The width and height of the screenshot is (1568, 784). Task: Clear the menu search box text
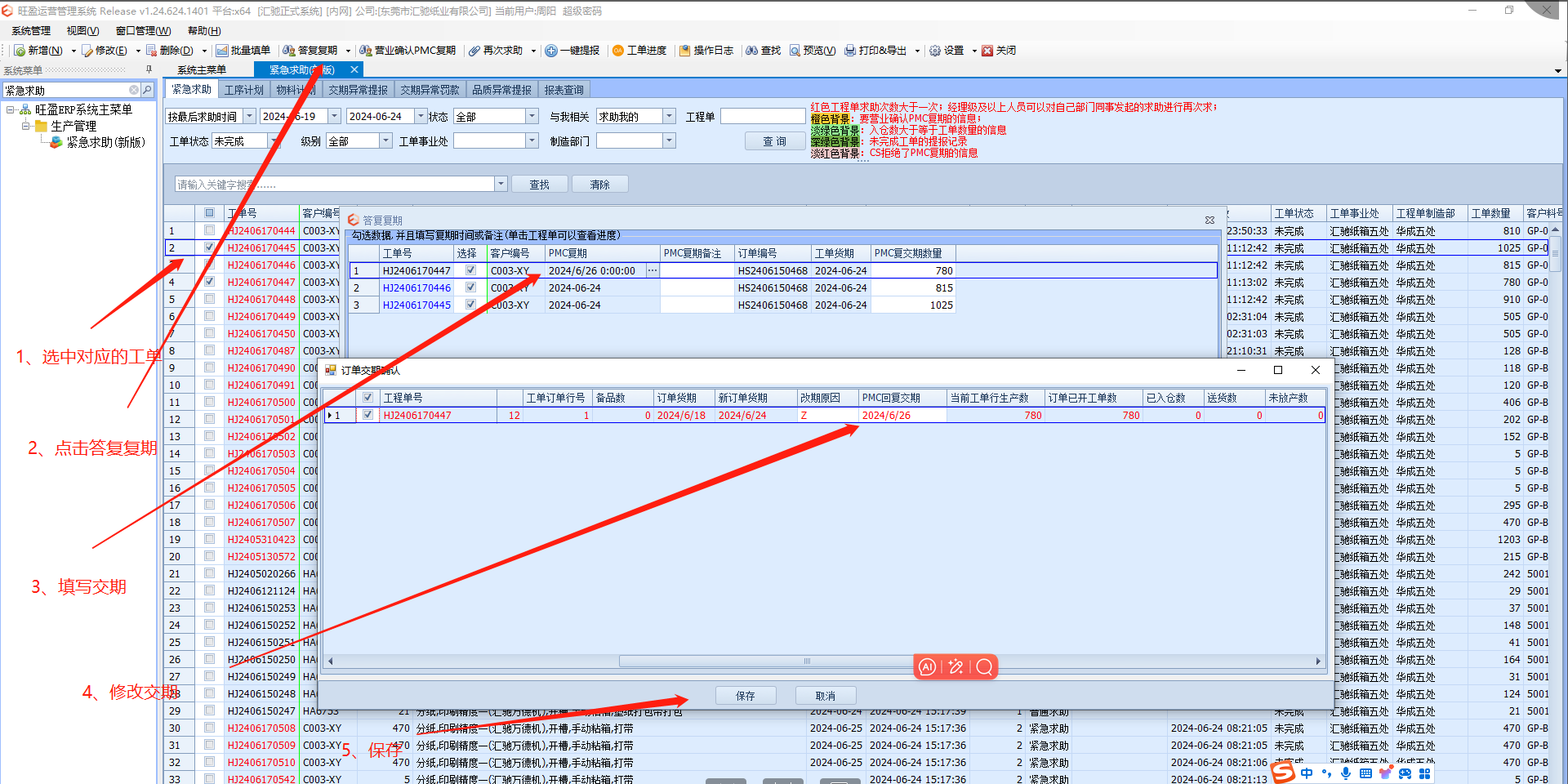tap(134, 90)
